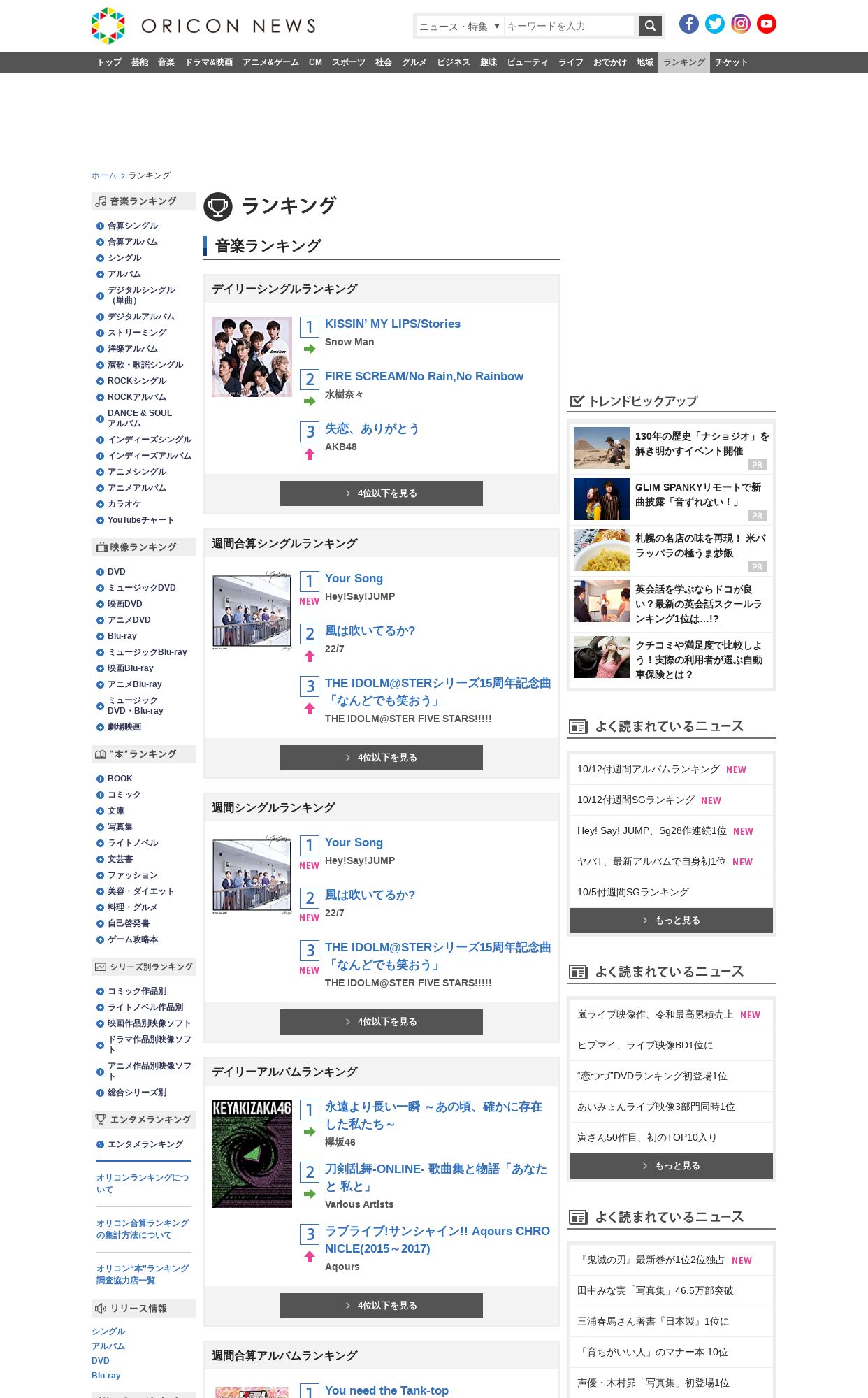The height and width of the screenshot is (1398, 868).
Task: Go to ホーム breadcrumb link
Action: pyautogui.click(x=103, y=175)
